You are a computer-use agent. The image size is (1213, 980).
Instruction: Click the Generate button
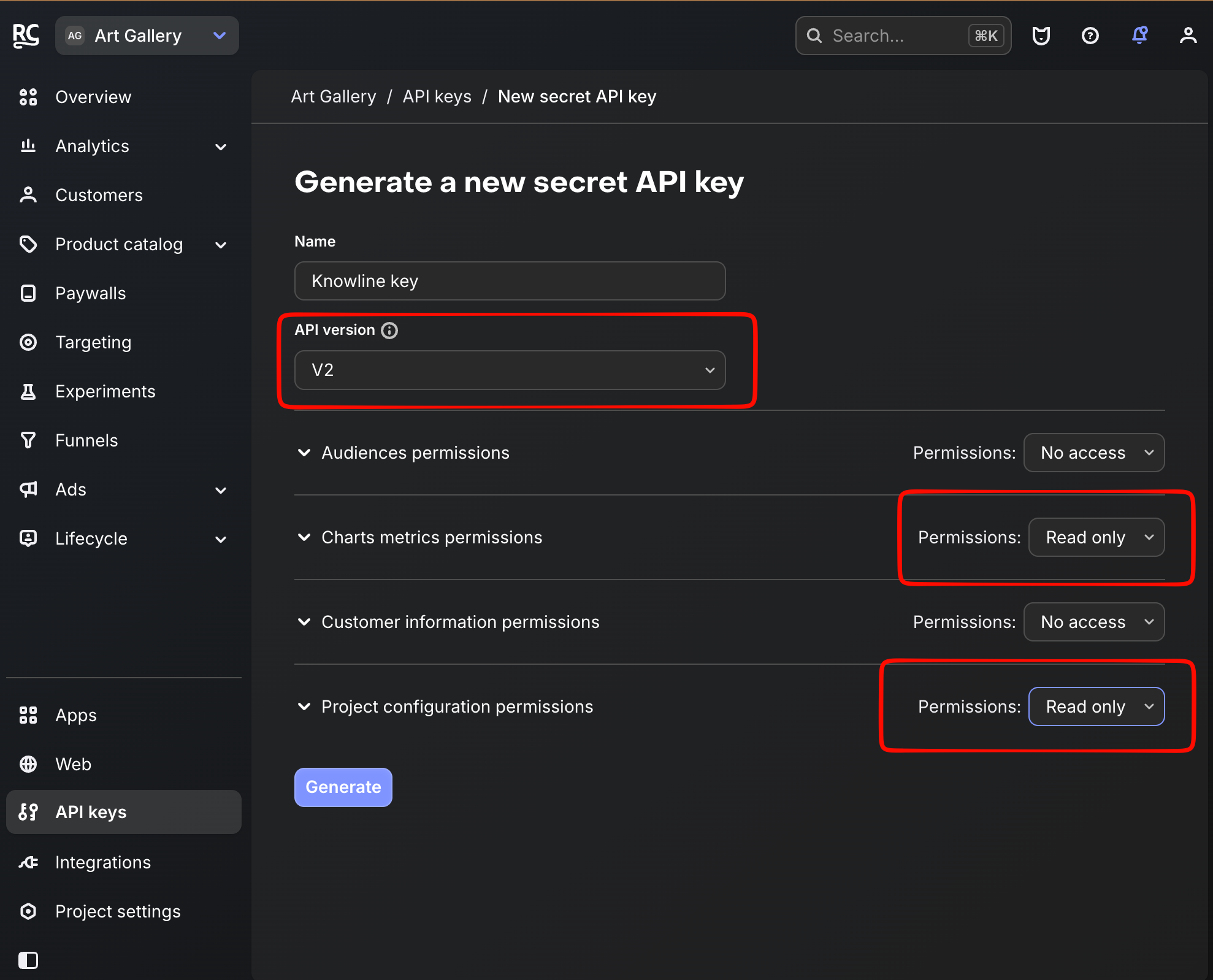pos(343,787)
